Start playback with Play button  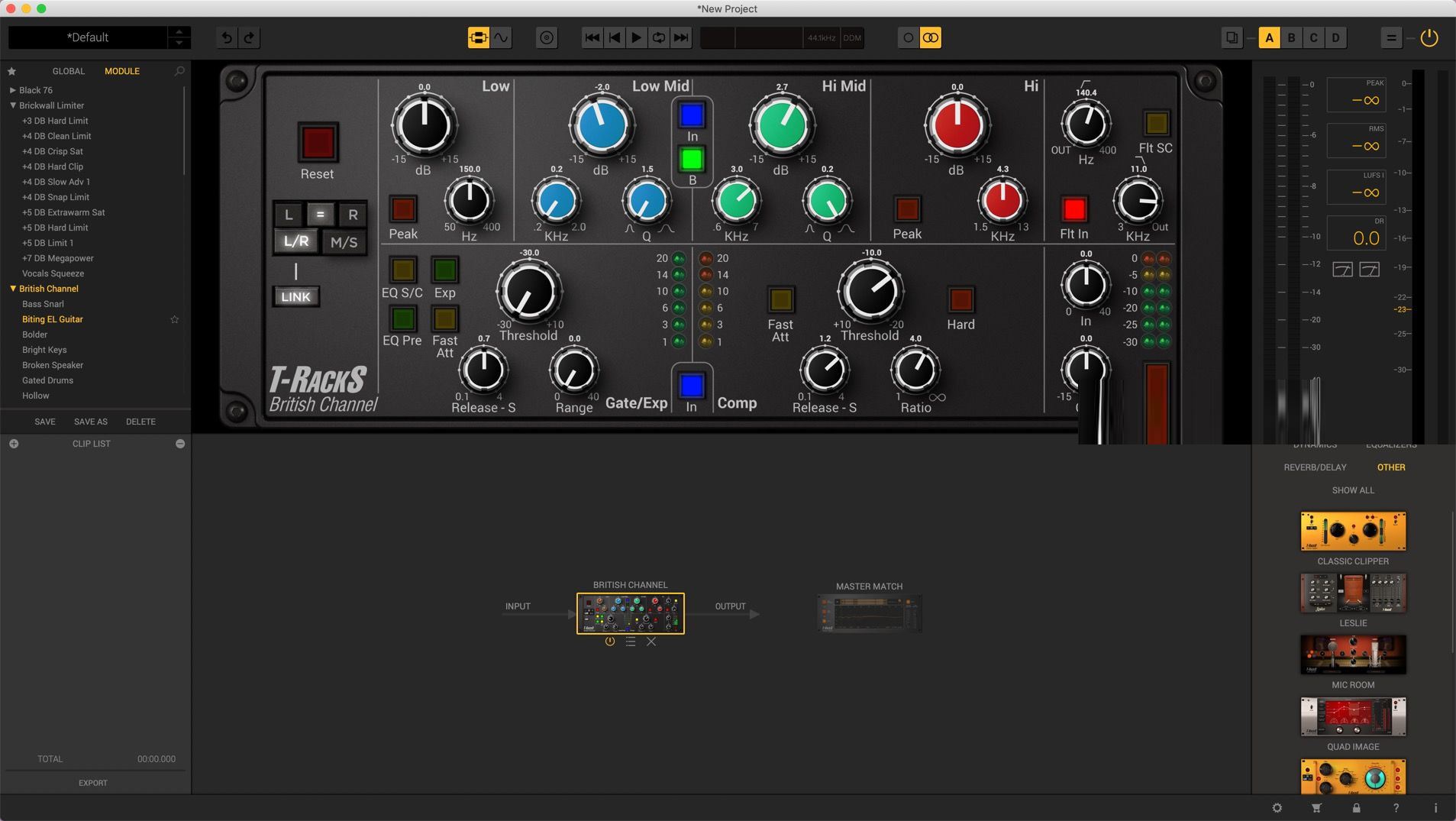coord(636,37)
